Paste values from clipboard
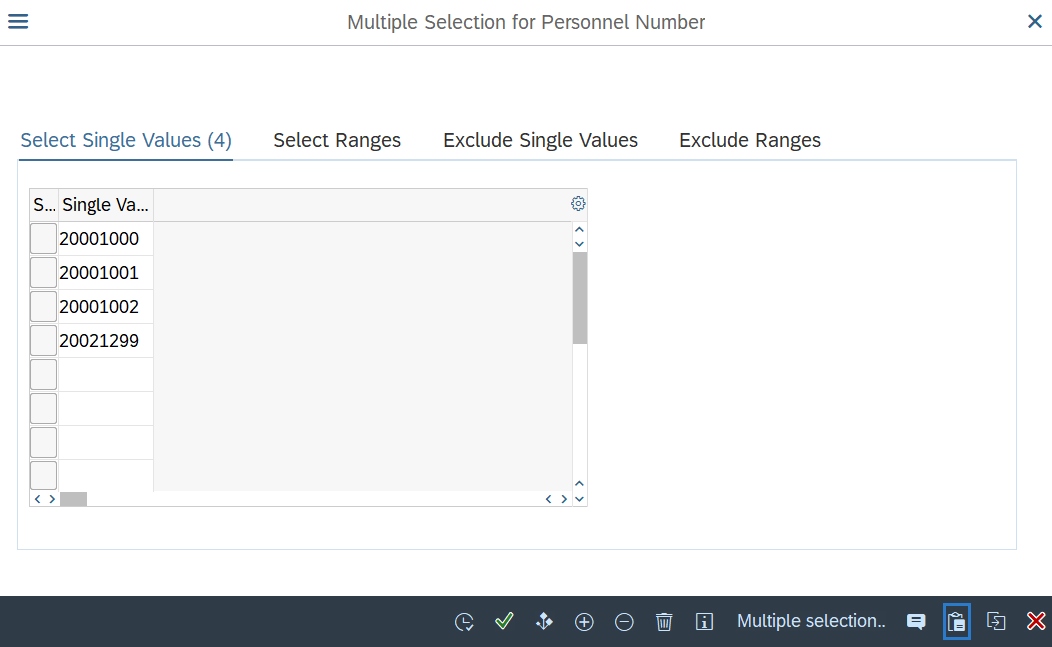Image resolution: width=1052 pixels, height=647 pixels. [x=956, y=621]
